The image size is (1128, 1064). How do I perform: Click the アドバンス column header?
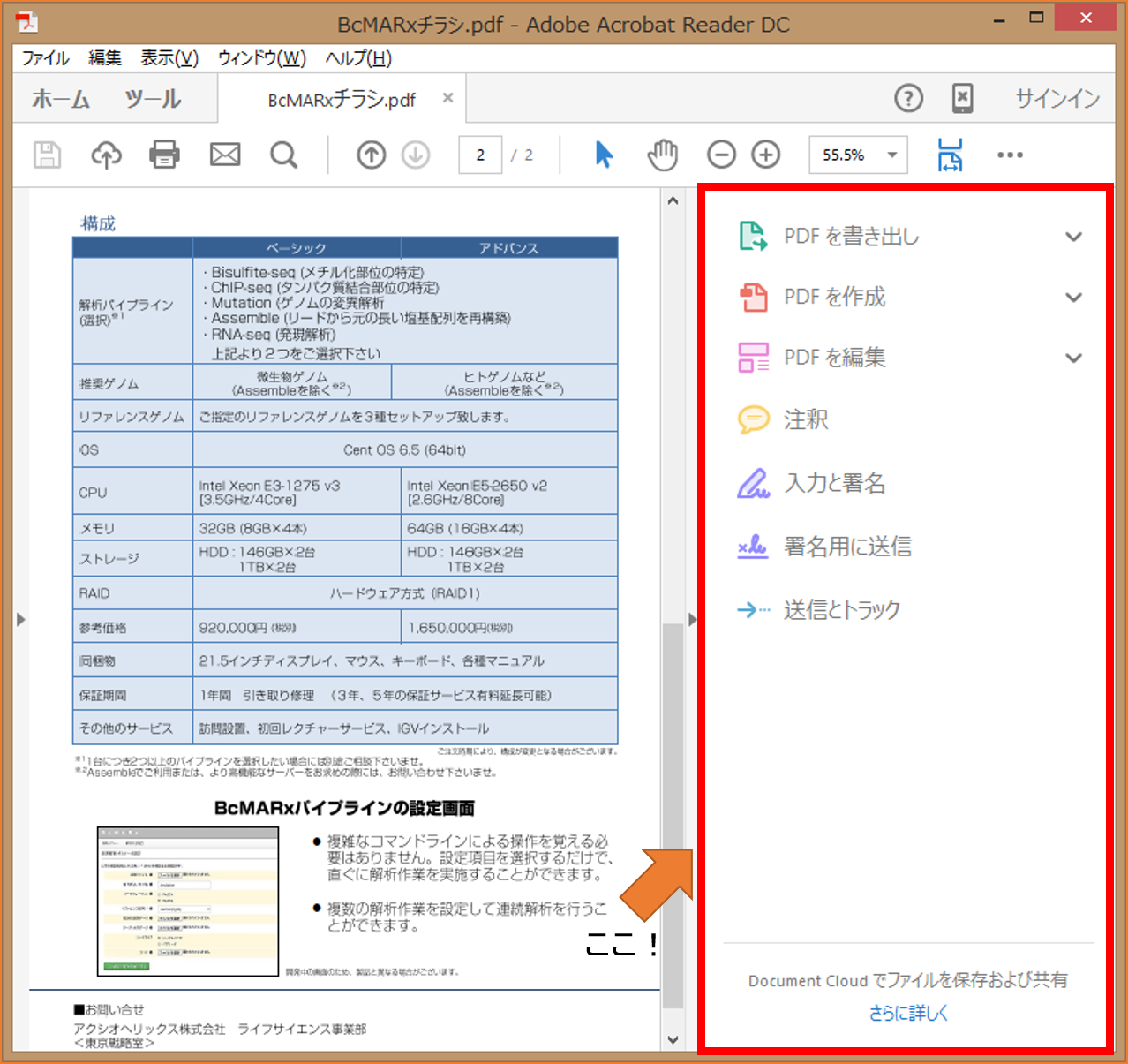point(509,248)
